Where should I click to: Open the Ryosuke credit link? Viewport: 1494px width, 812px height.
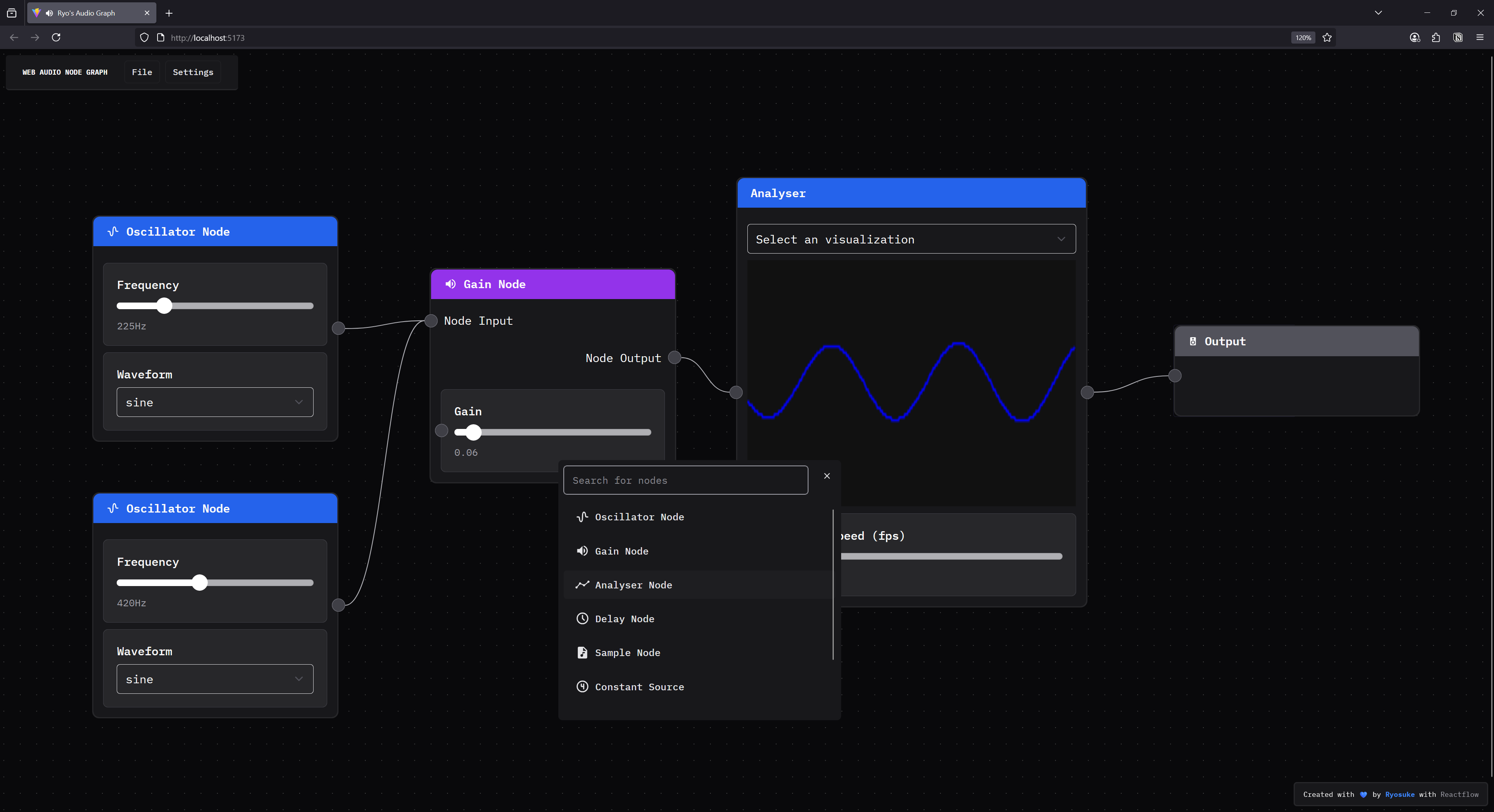point(1399,794)
